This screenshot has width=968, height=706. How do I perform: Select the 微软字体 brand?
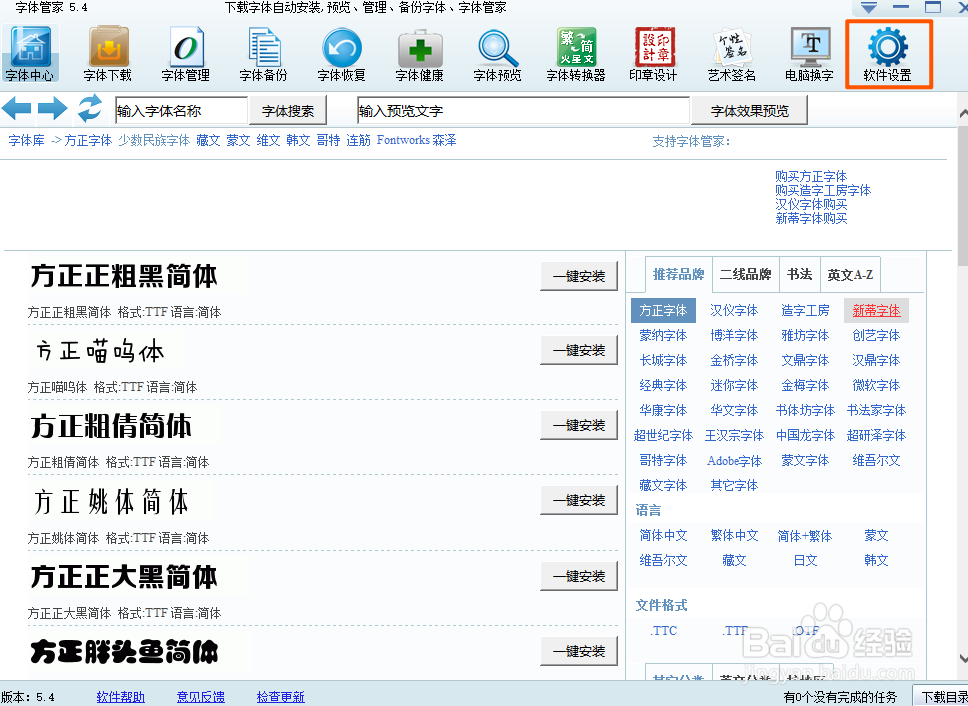[876, 386]
